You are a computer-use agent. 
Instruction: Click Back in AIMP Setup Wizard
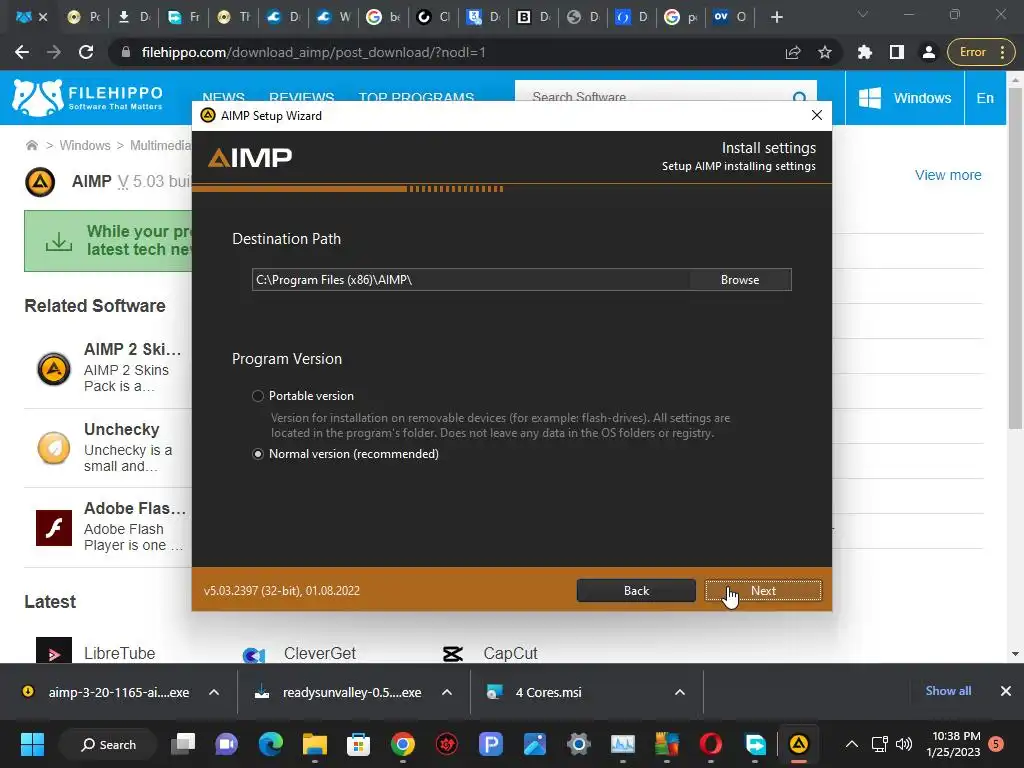[636, 590]
